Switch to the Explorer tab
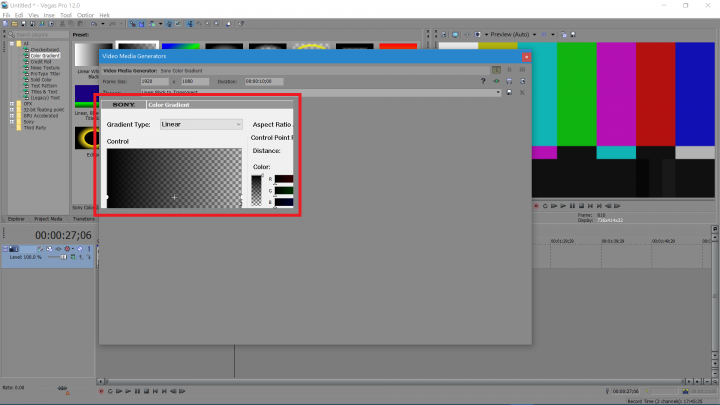The width and height of the screenshot is (720, 405). tap(16, 219)
